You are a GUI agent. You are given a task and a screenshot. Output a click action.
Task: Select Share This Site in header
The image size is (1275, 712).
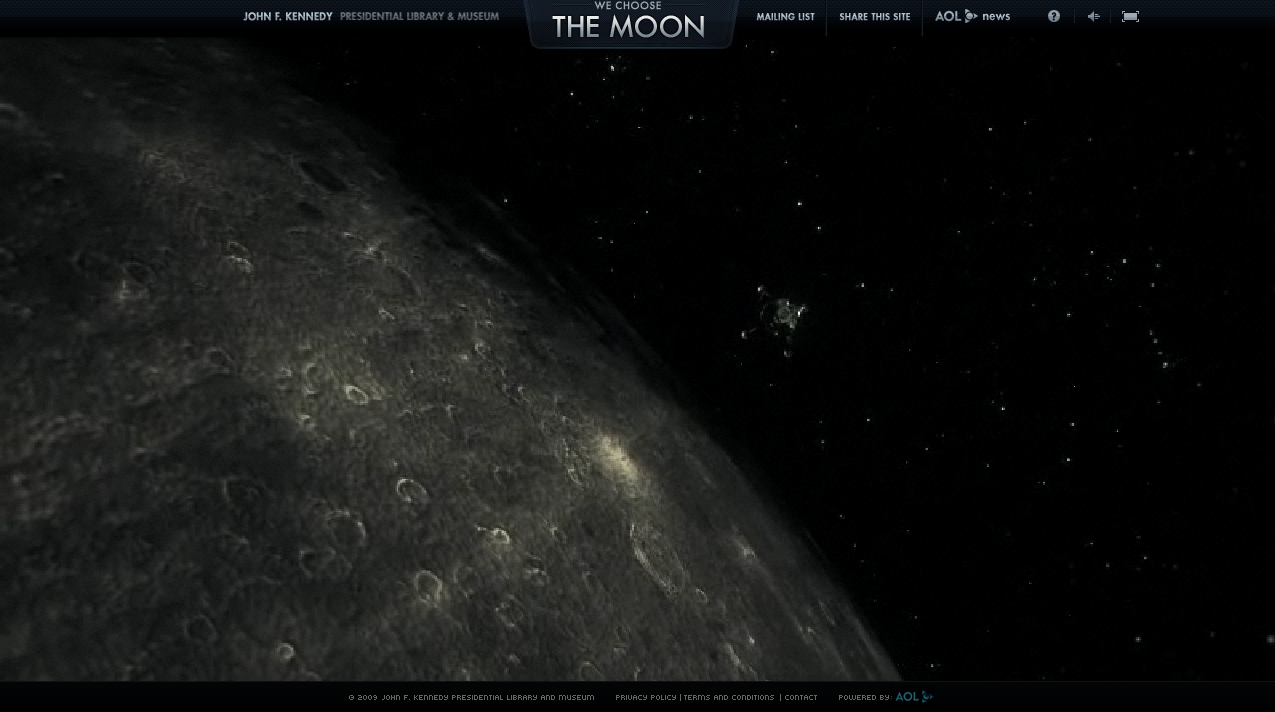[x=874, y=17]
